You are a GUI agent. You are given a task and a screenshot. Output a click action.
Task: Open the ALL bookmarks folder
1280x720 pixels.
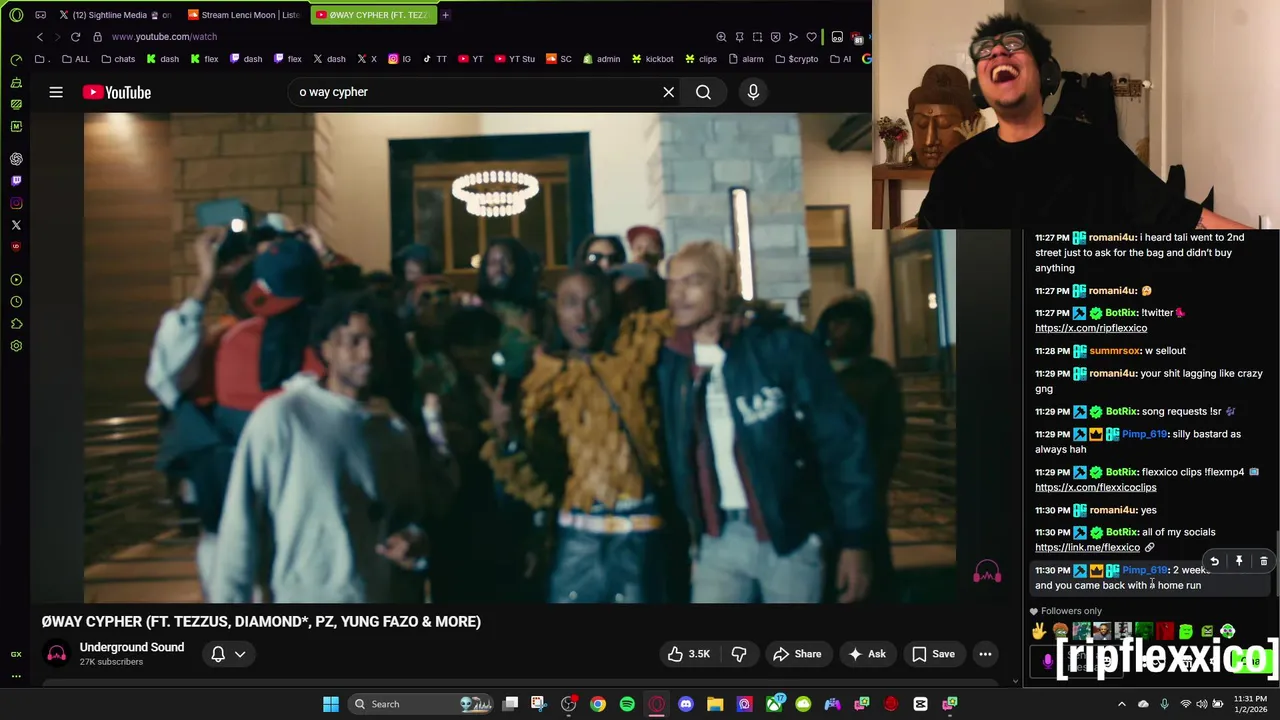tap(76, 59)
